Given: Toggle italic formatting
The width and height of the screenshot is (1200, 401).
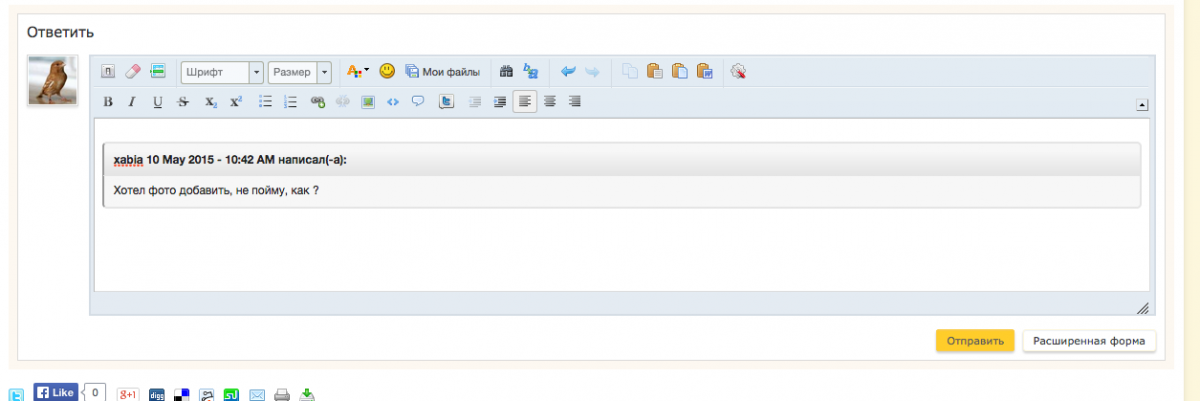Looking at the screenshot, I should click(x=132, y=102).
